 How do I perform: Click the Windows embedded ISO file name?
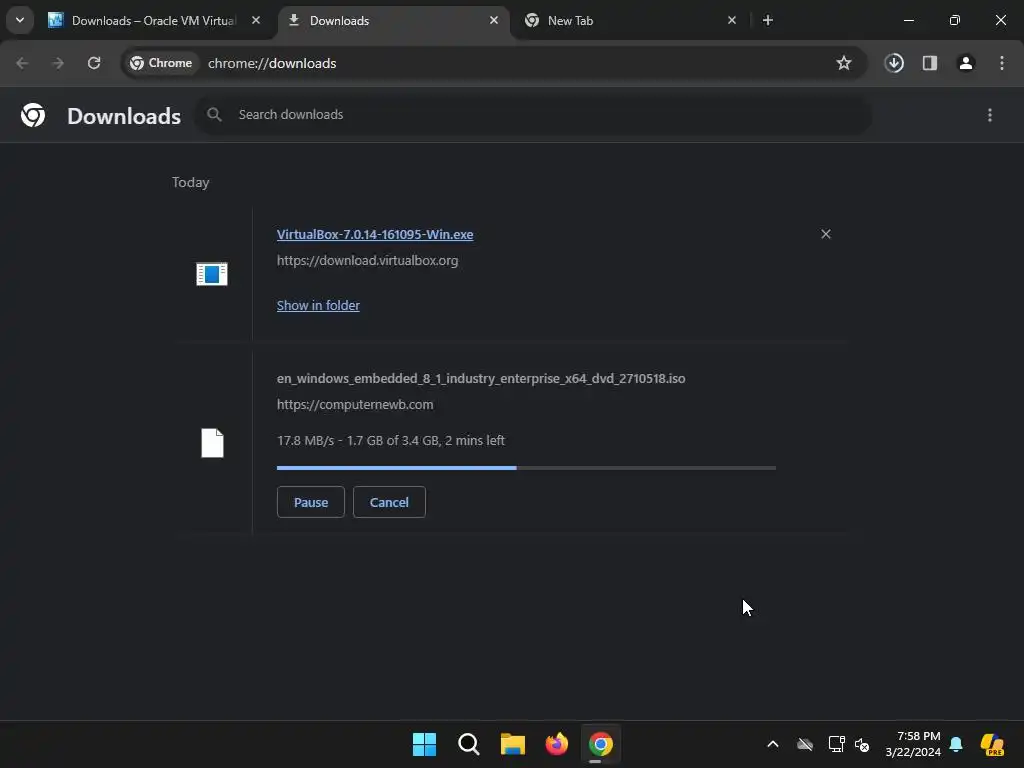pos(481,379)
